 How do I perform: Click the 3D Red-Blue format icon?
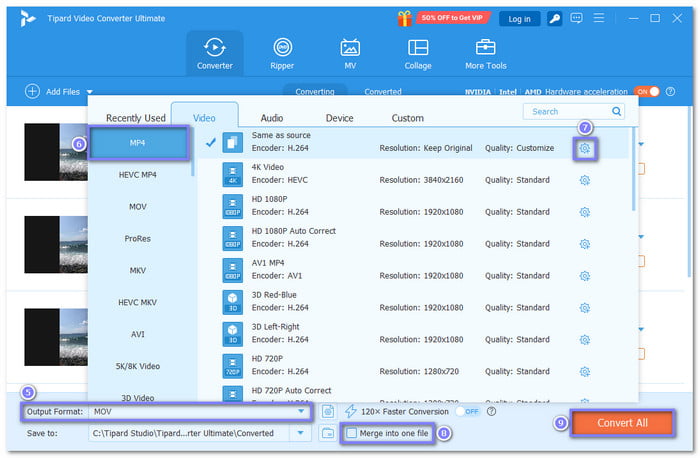pos(233,302)
